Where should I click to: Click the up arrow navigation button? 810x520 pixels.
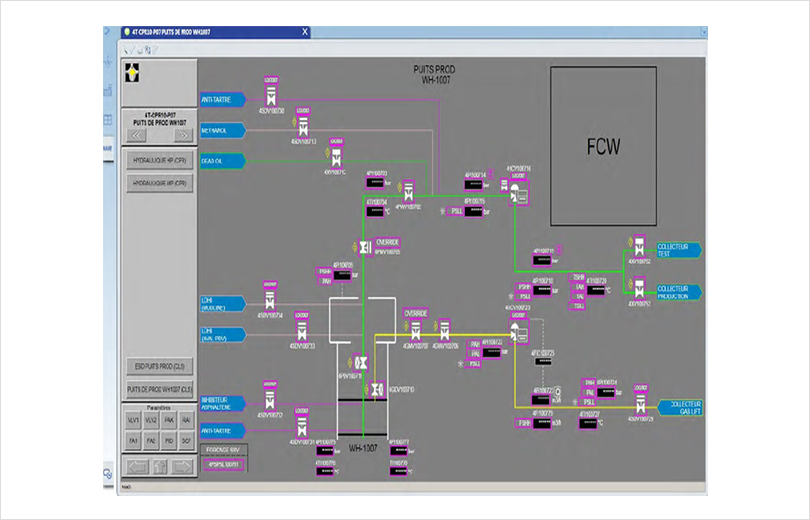tap(160, 467)
